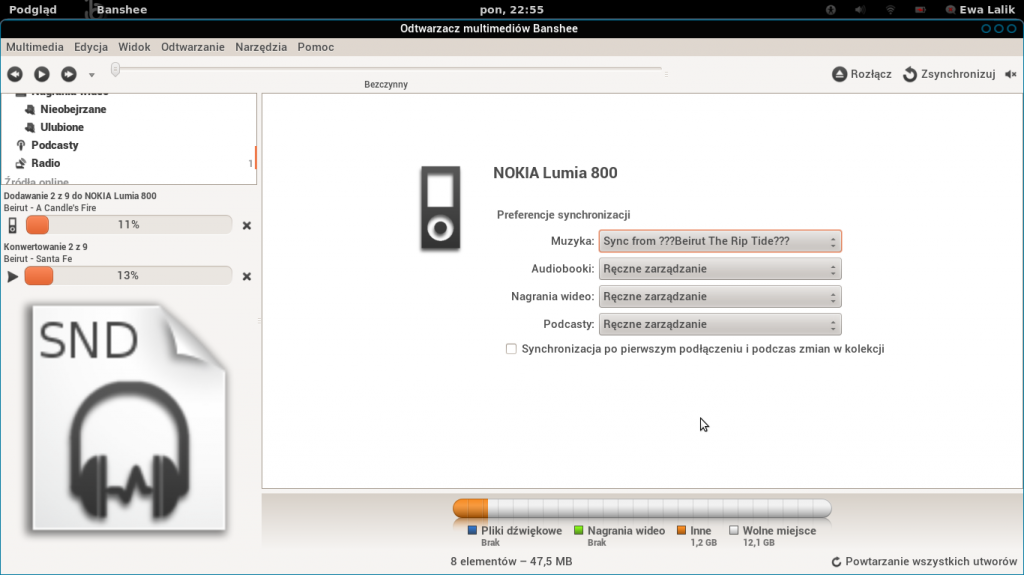Viewport: 1024px width, 575px height.
Task: Open the Odtwarzanie menu
Action: pyautogui.click(x=193, y=47)
